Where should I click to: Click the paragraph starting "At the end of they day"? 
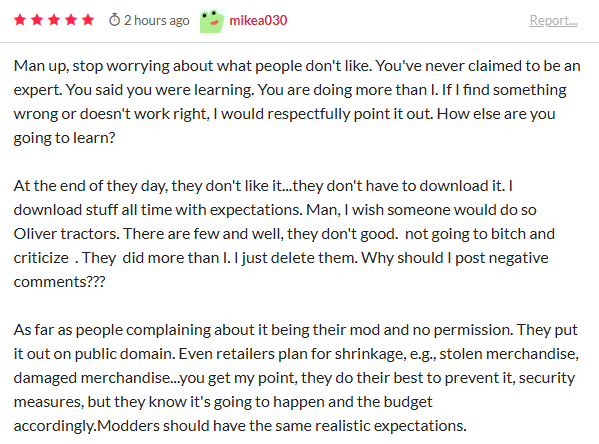(x=284, y=233)
